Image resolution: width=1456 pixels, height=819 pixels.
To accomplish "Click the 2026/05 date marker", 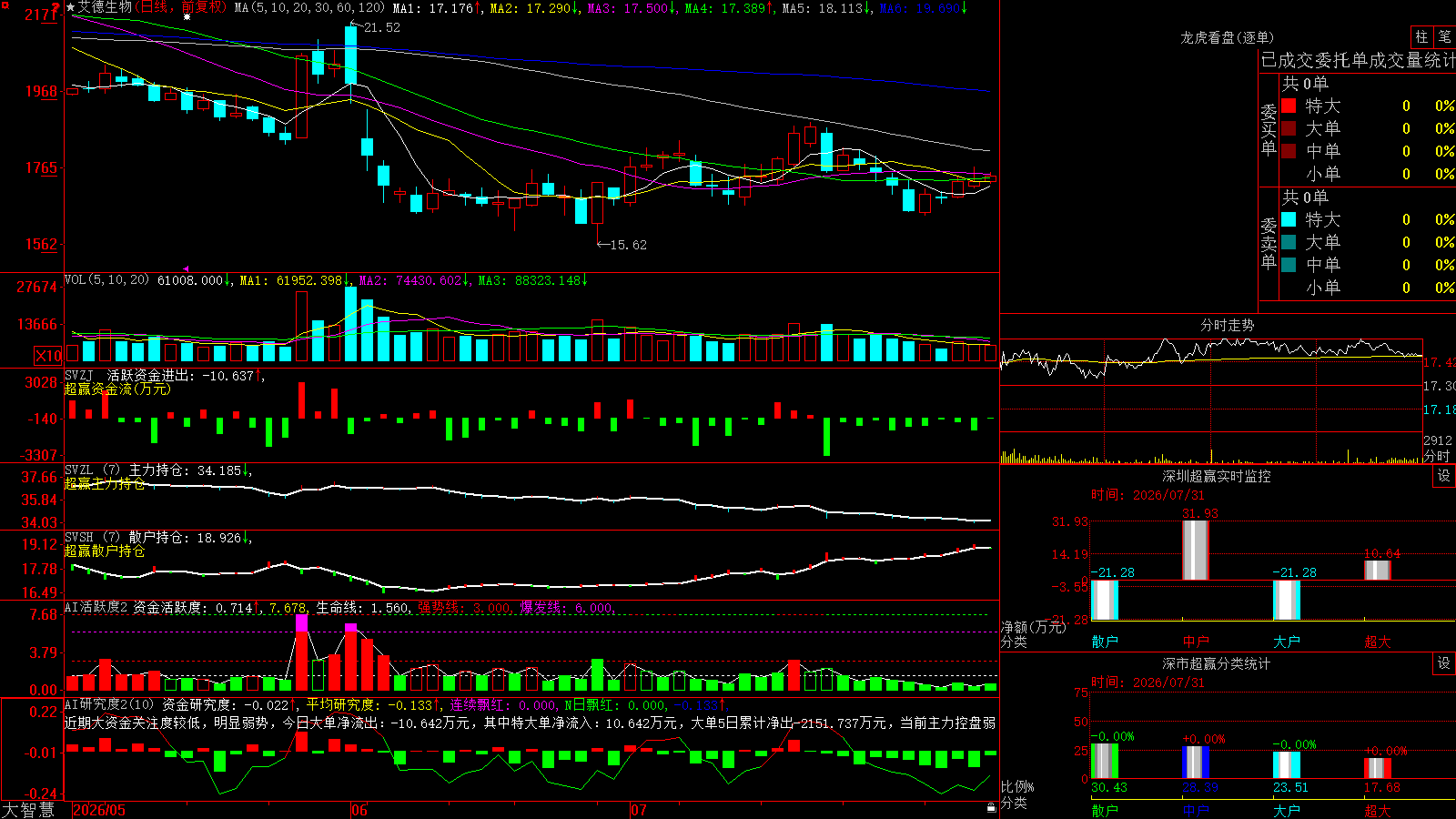I will [99, 810].
